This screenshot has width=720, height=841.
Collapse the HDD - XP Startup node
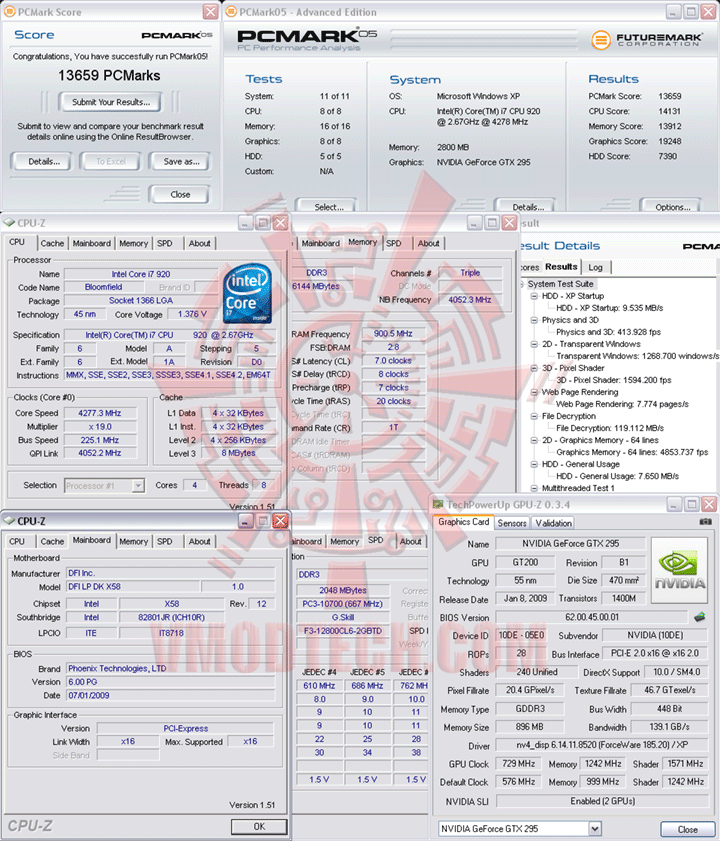click(534, 296)
